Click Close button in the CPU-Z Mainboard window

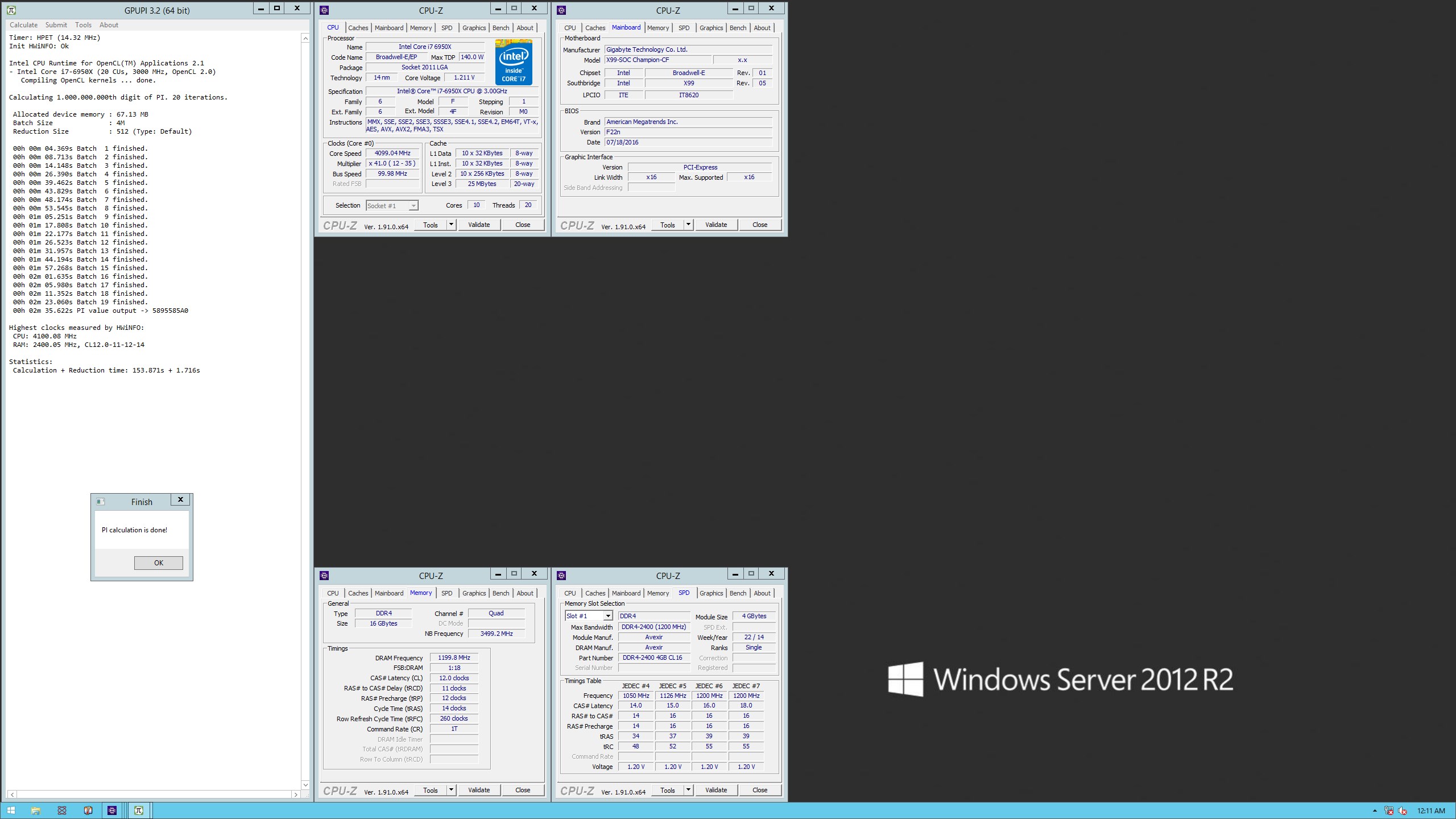pyautogui.click(x=760, y=225)
